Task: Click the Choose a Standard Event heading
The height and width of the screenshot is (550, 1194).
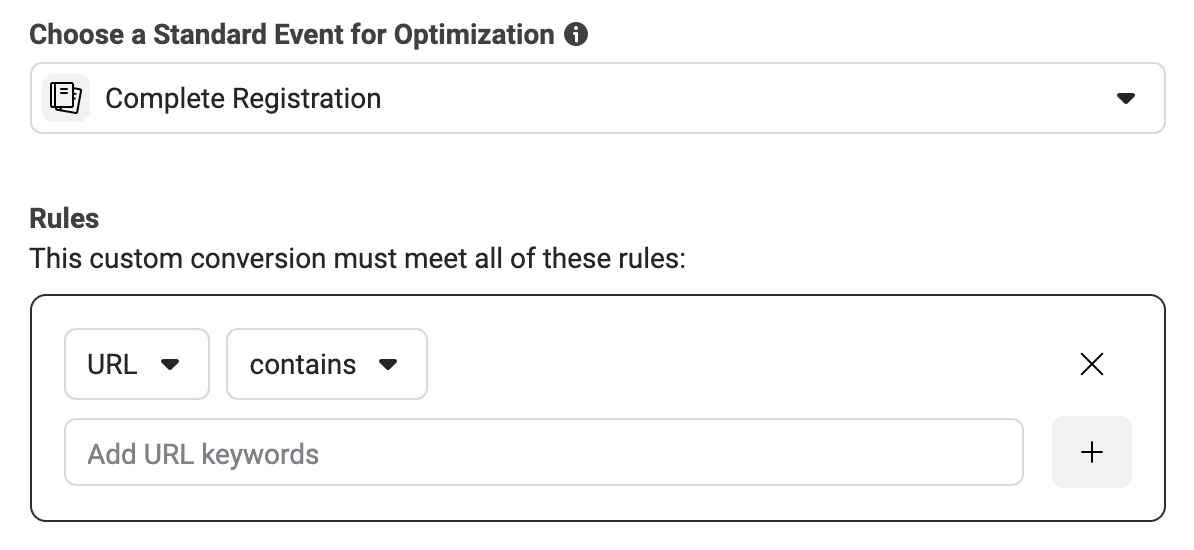Action: (292, 34)
